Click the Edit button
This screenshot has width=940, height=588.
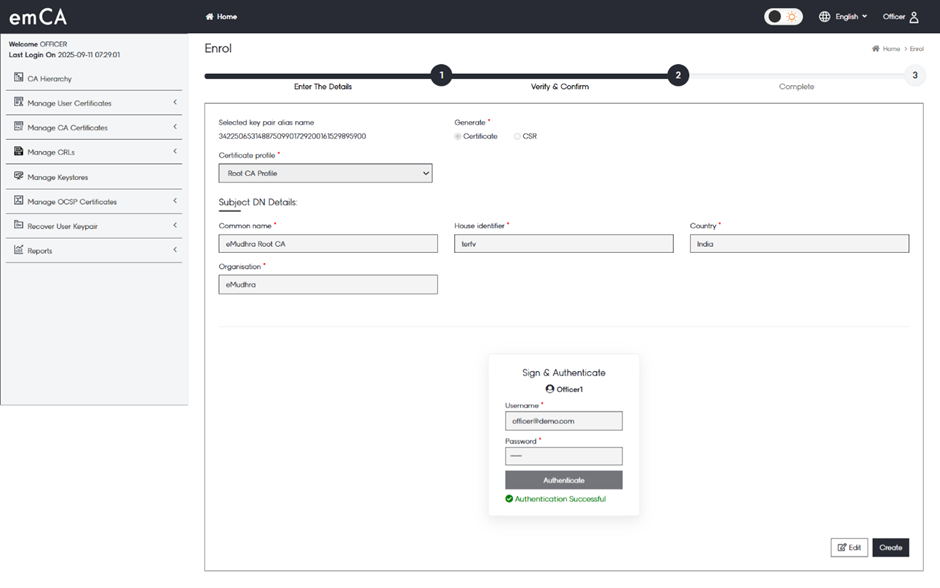849,547
